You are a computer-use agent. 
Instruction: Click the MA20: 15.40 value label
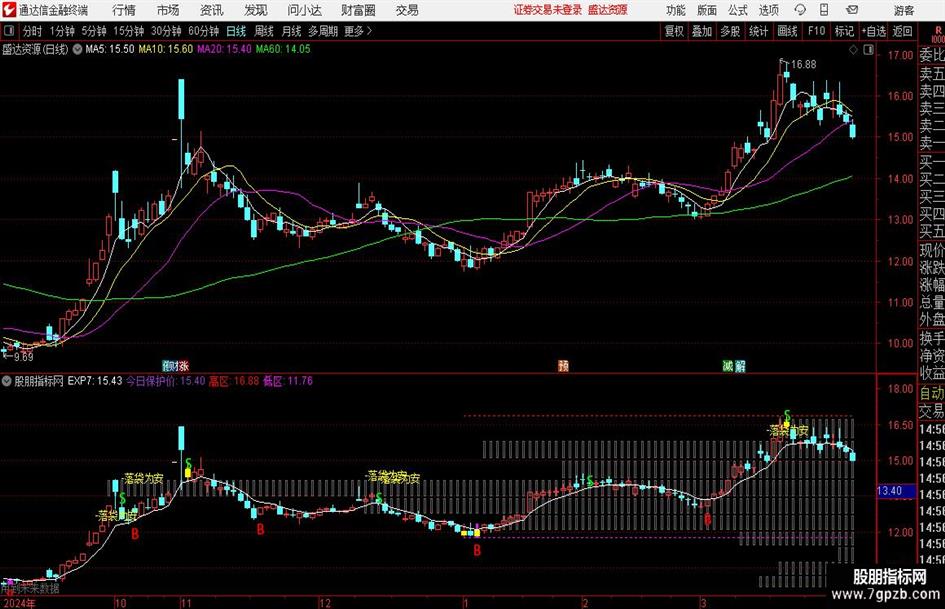pyautogui.click(x=224, y=49)
